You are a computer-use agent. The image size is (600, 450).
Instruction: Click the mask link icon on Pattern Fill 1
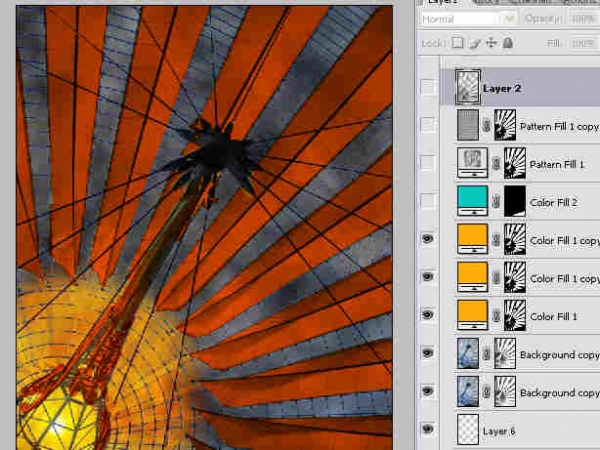pos(496,164)
